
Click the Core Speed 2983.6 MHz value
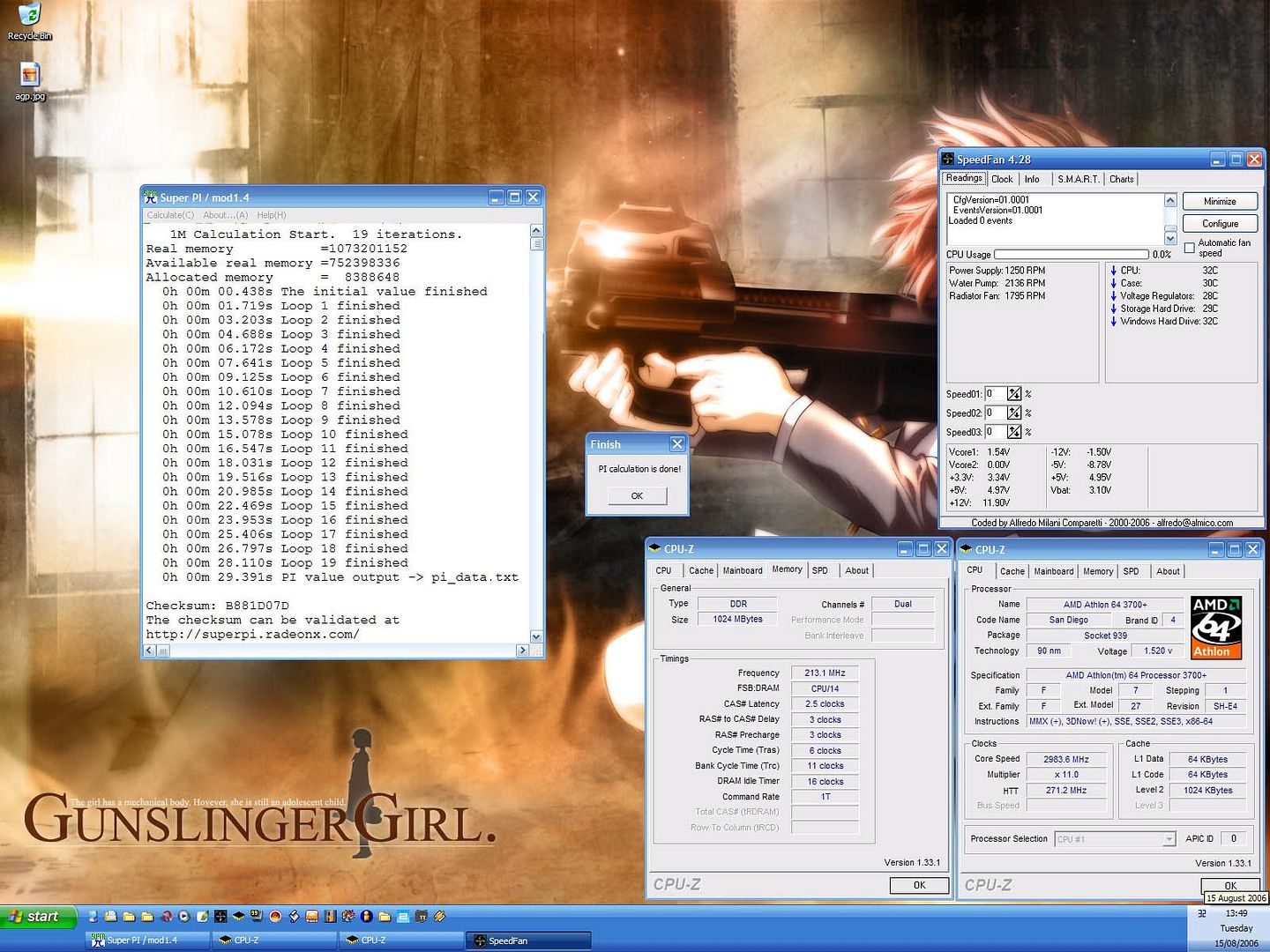[x=1066, y=759]
